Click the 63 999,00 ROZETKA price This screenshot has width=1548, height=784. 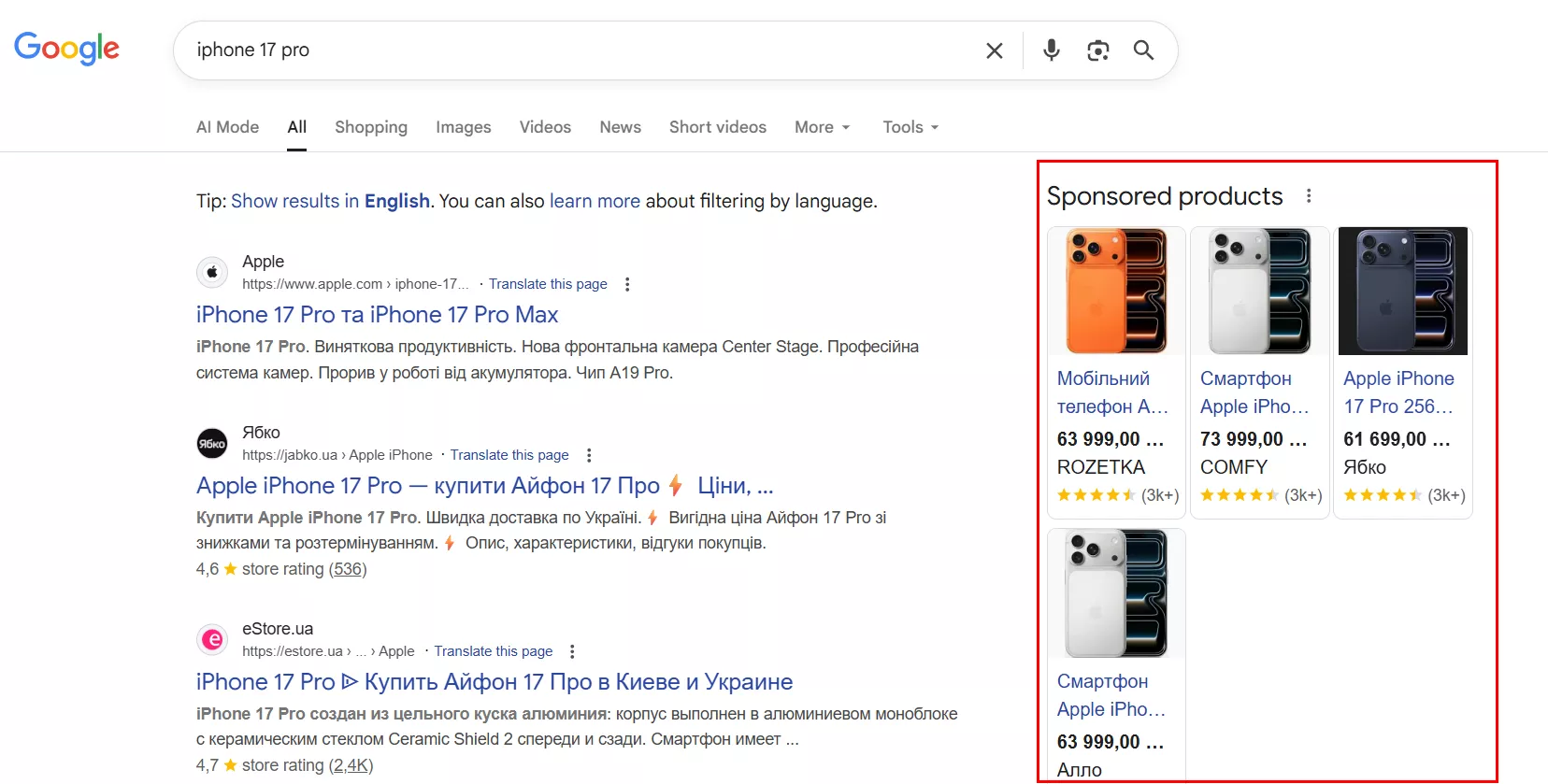[x=1111, y=439]
